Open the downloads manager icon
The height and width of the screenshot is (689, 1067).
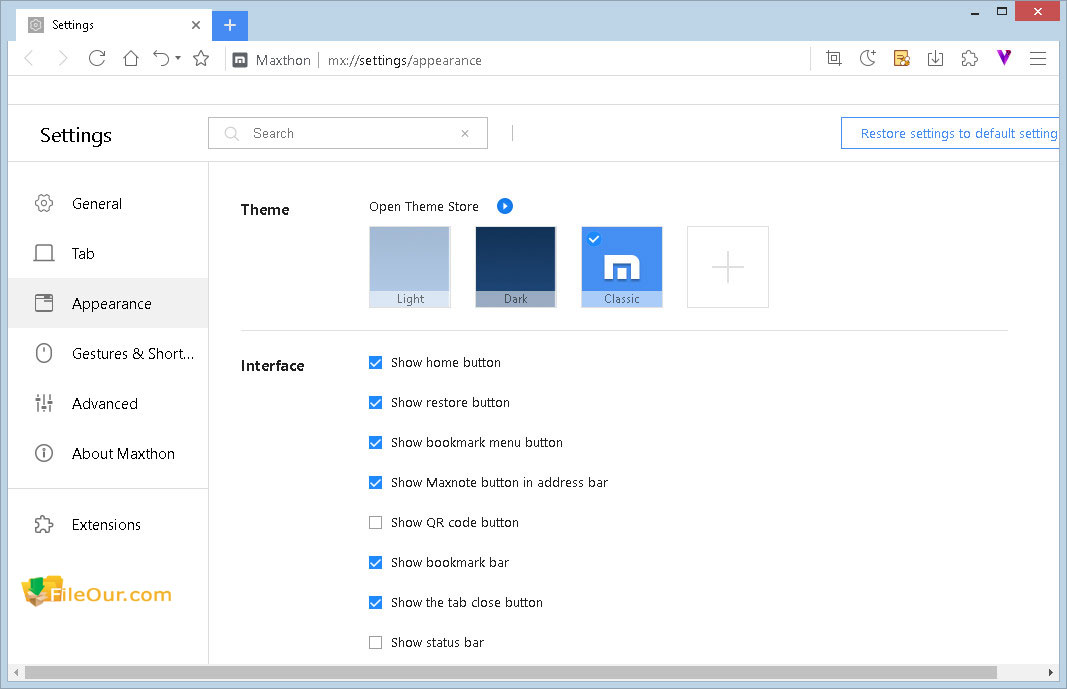pos(936,58)
